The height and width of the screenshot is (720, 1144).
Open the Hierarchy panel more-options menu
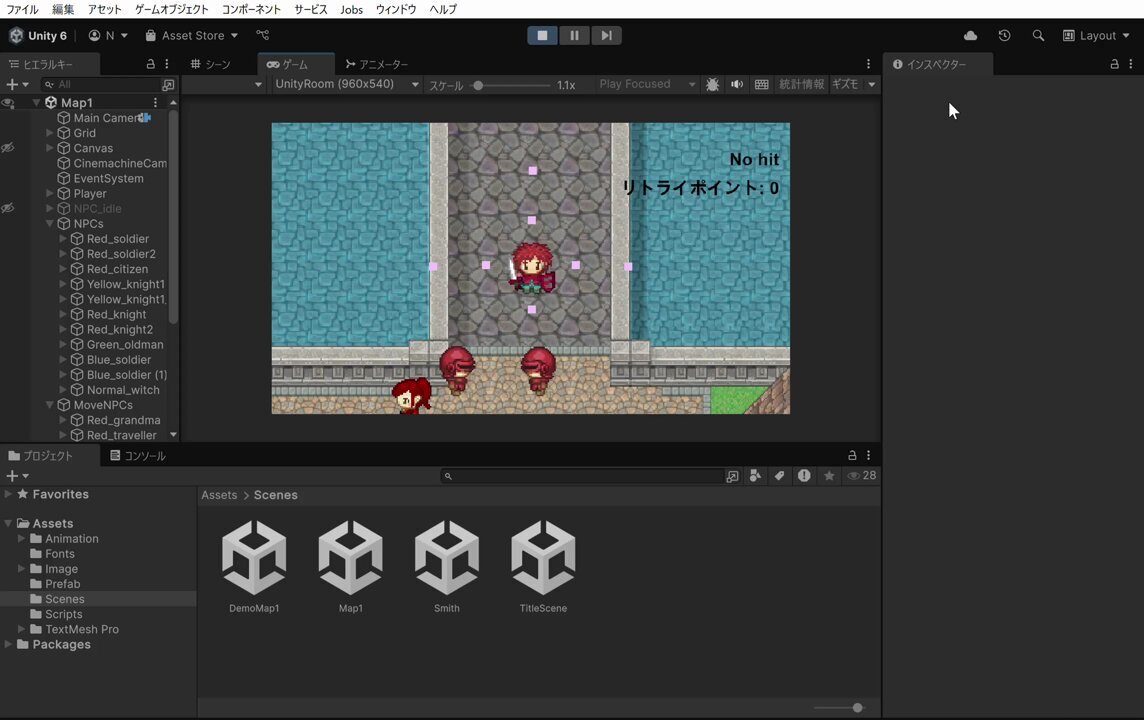[167, 64]
